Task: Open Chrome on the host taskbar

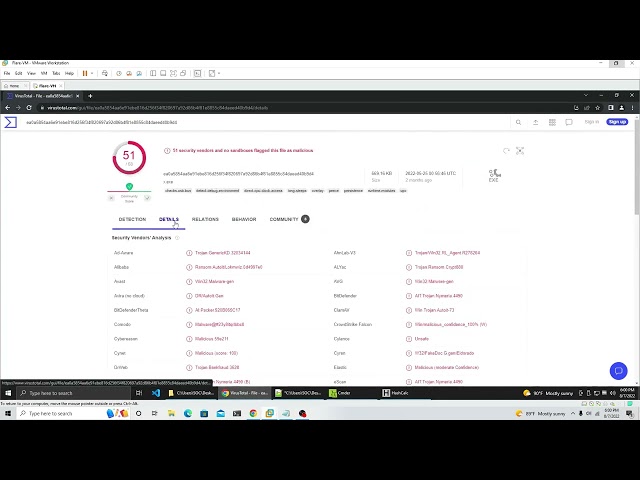Action: point(253,413)
